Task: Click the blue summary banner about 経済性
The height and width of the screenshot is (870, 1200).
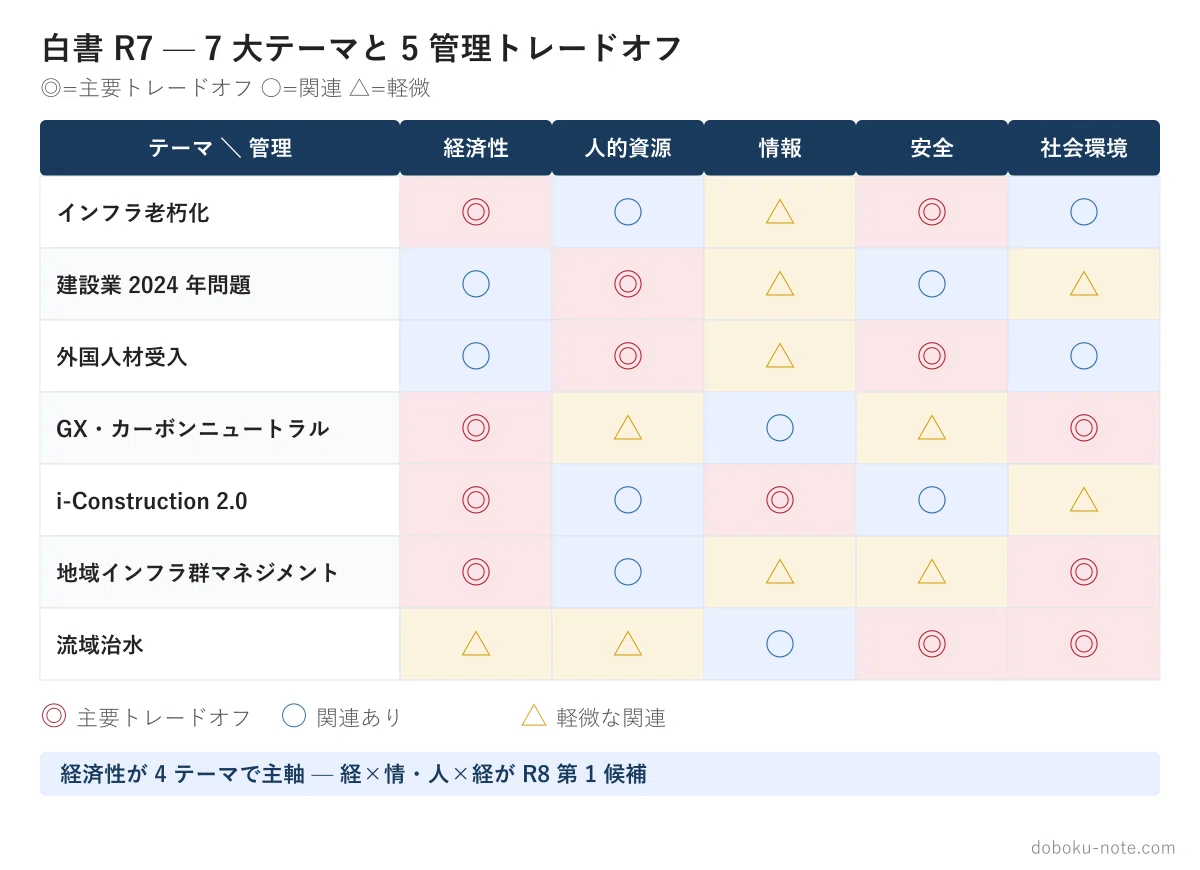Action: pos(600,774)
